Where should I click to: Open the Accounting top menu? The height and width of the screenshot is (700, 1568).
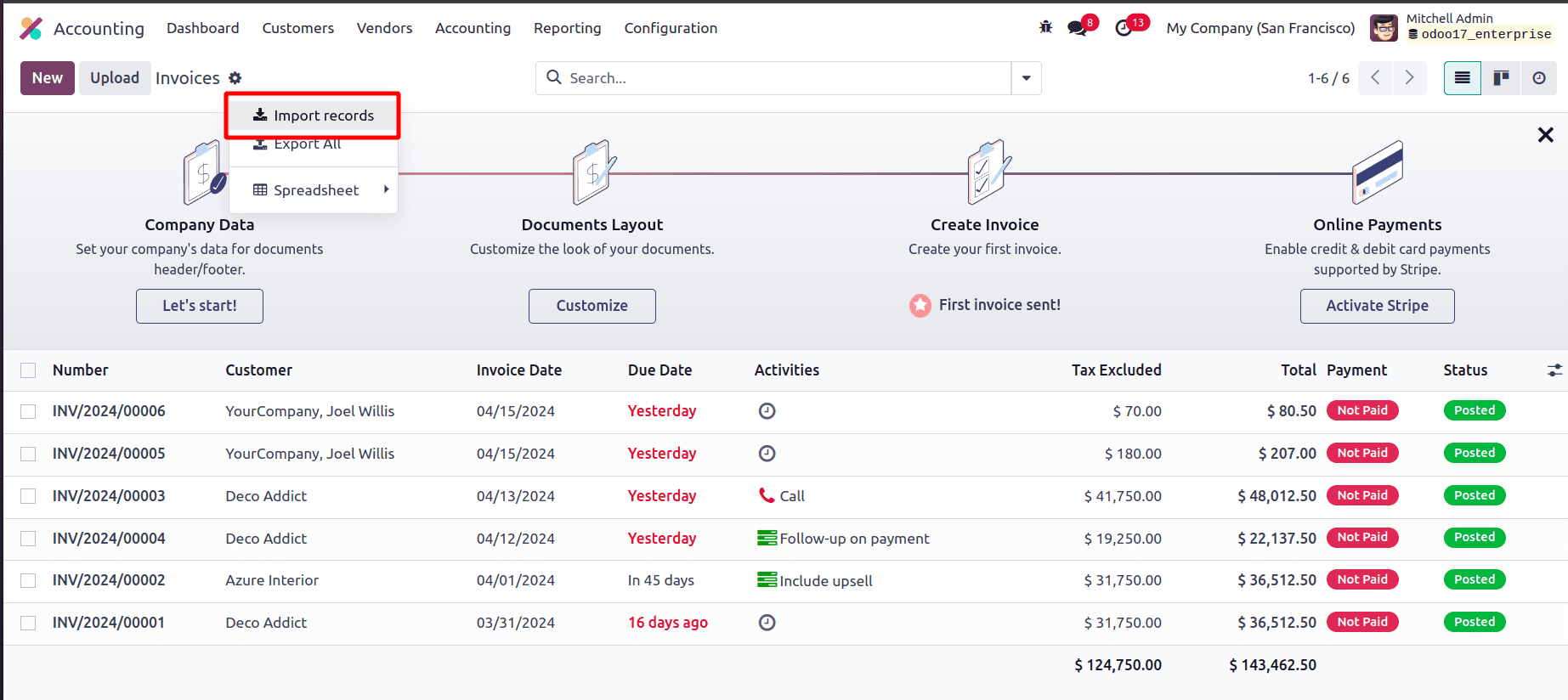473,28
